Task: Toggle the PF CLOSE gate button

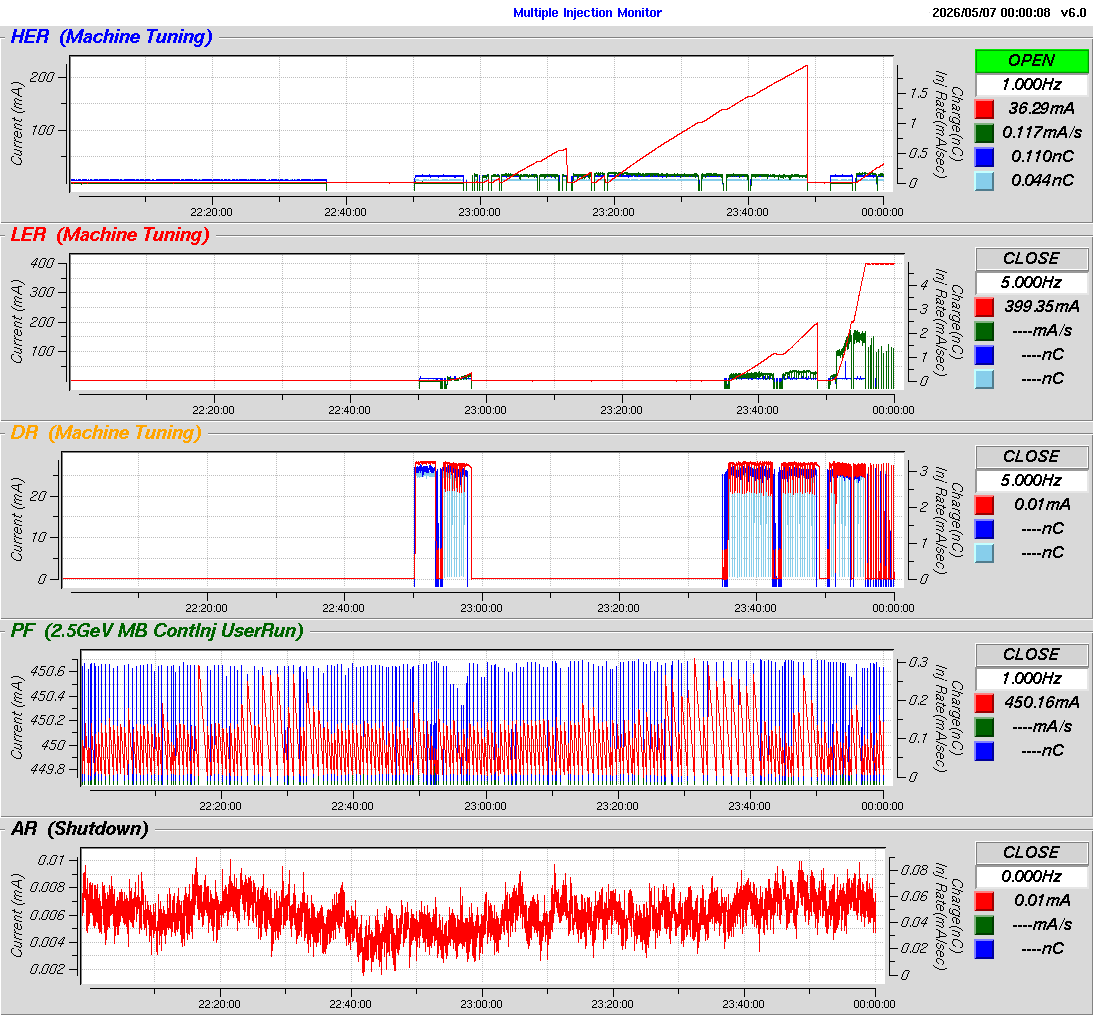Action: pos(1031,655)
